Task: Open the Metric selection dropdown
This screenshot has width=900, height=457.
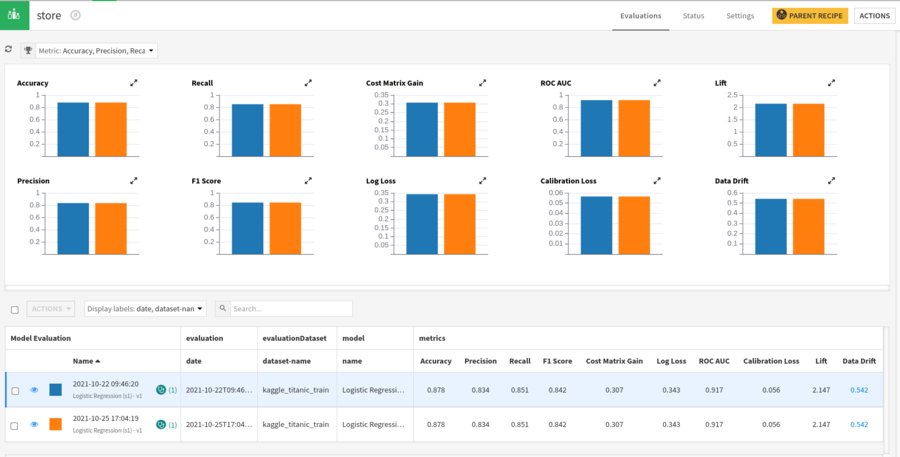Action: tap(96, 51)
